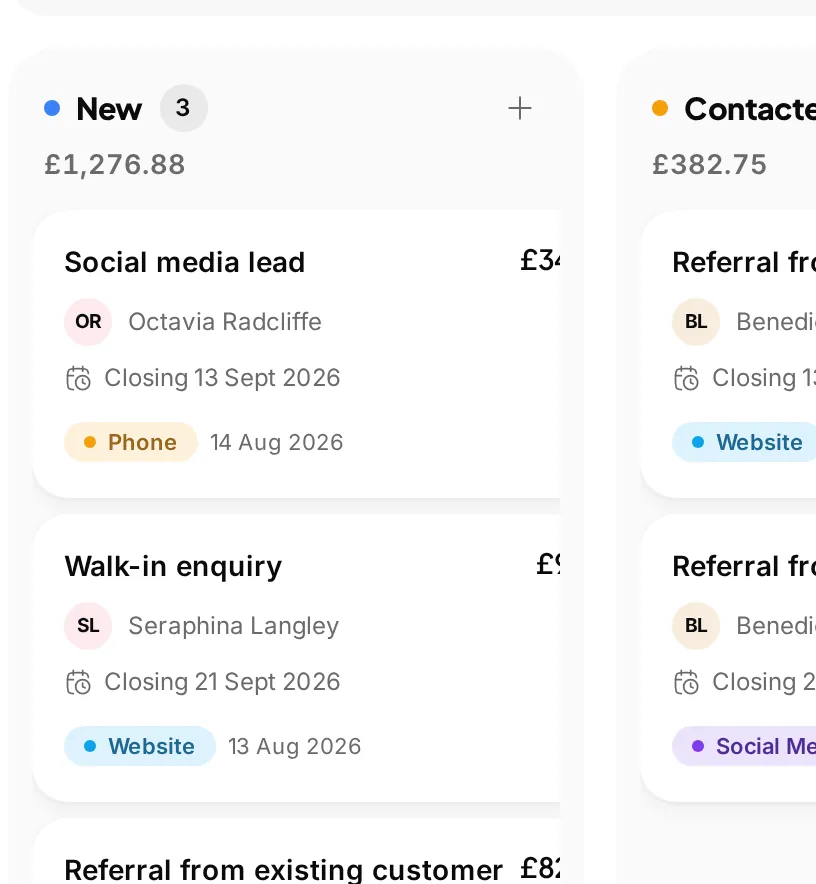Select the Website tag on Walk-in enquiry

(140, 746)
